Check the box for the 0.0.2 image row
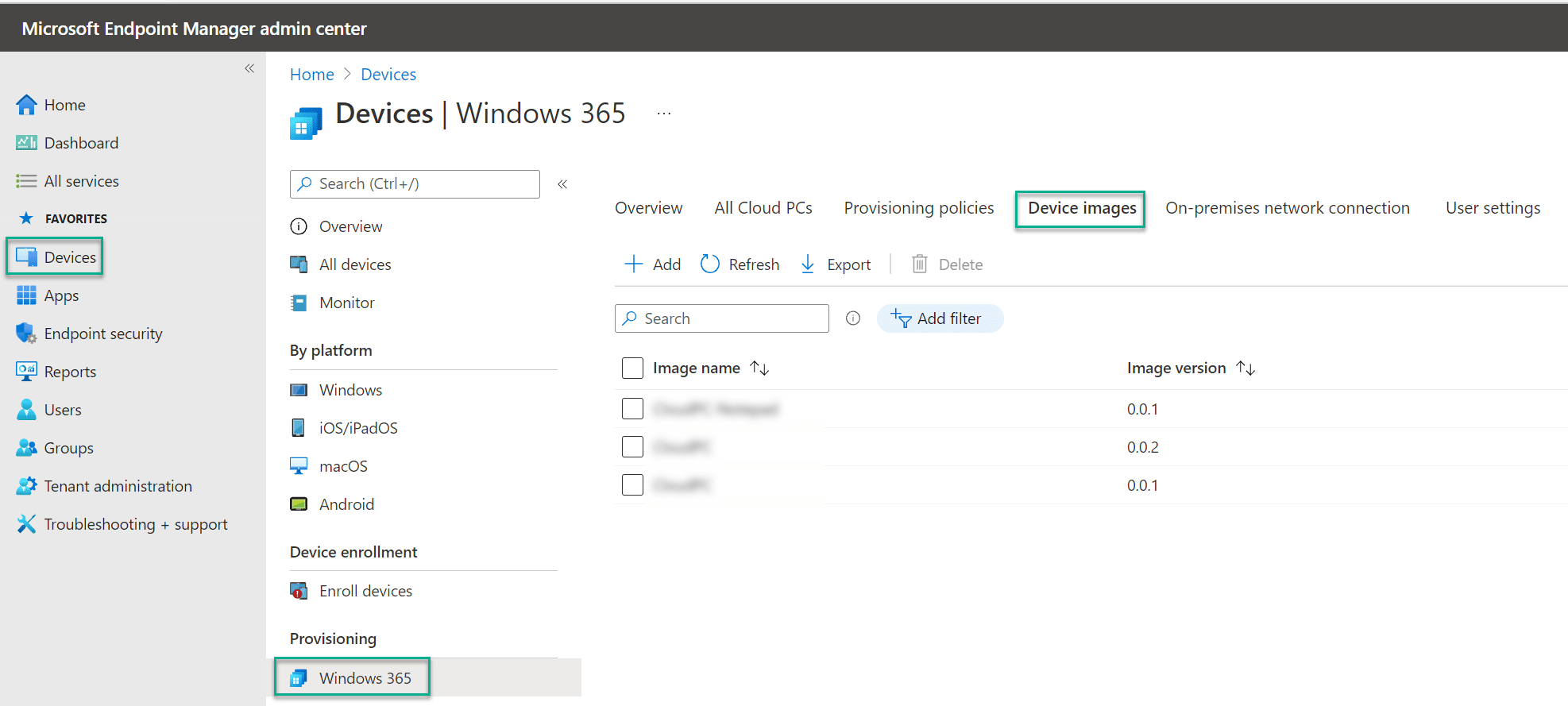Viewport: 1568px width, 706px height. [632, 447]
